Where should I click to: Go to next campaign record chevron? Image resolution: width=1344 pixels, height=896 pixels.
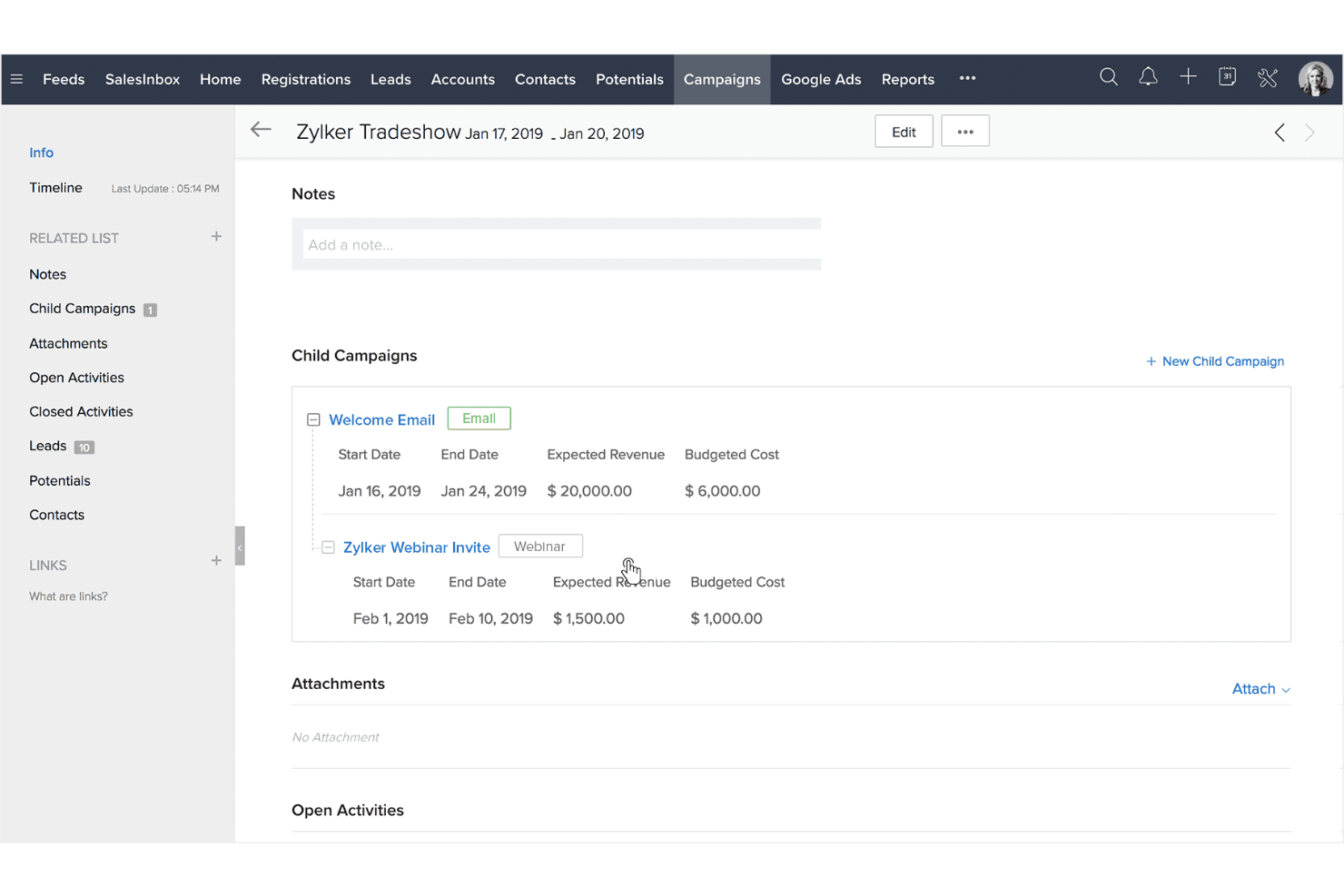coord(1309,133)
